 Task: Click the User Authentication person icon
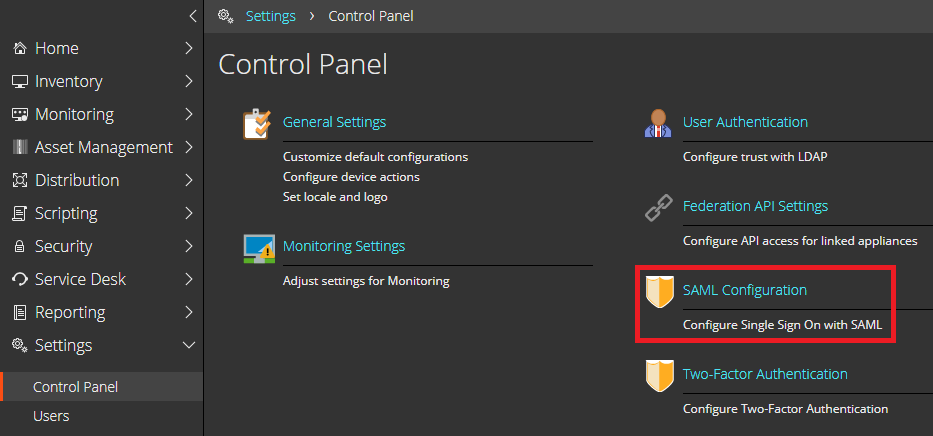658,123
